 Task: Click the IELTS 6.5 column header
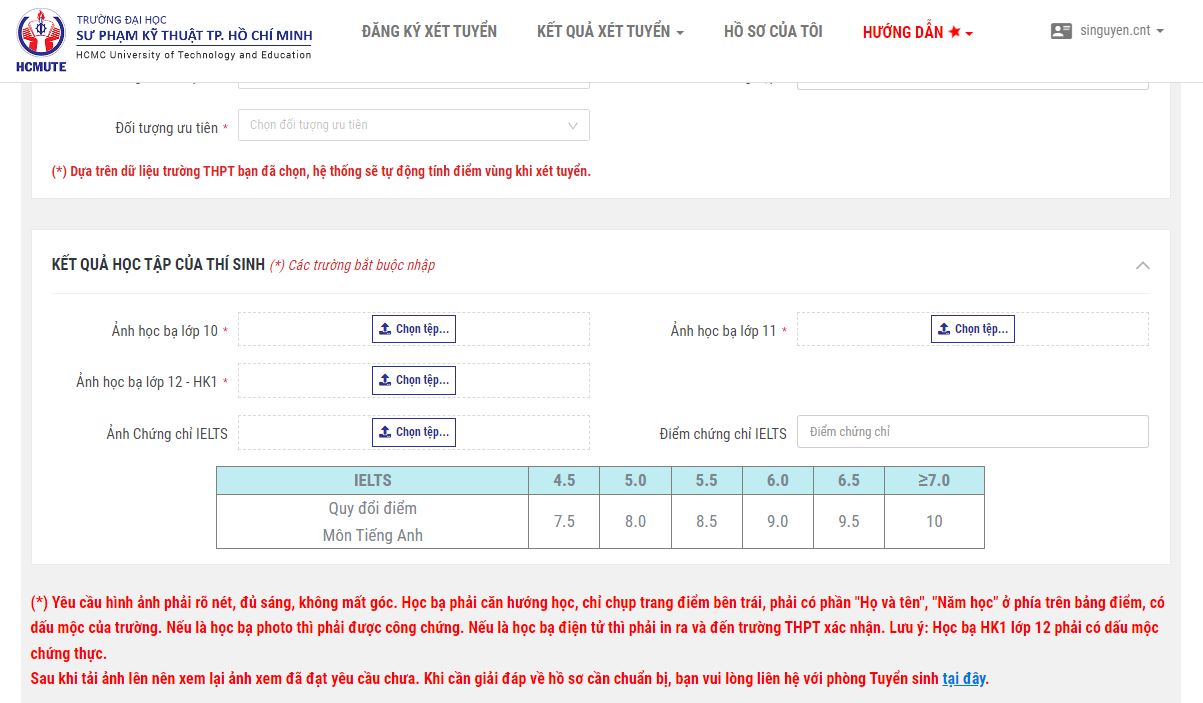coord(848,480)
